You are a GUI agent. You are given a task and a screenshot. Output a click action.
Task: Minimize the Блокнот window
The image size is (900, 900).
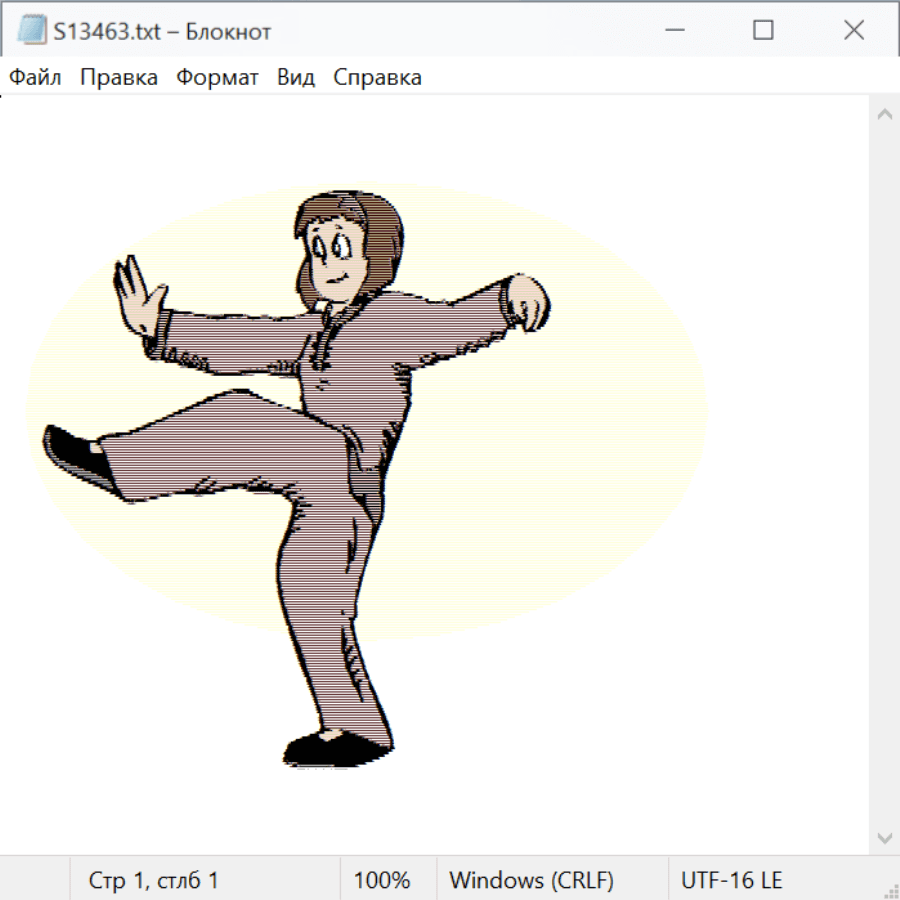673,31
